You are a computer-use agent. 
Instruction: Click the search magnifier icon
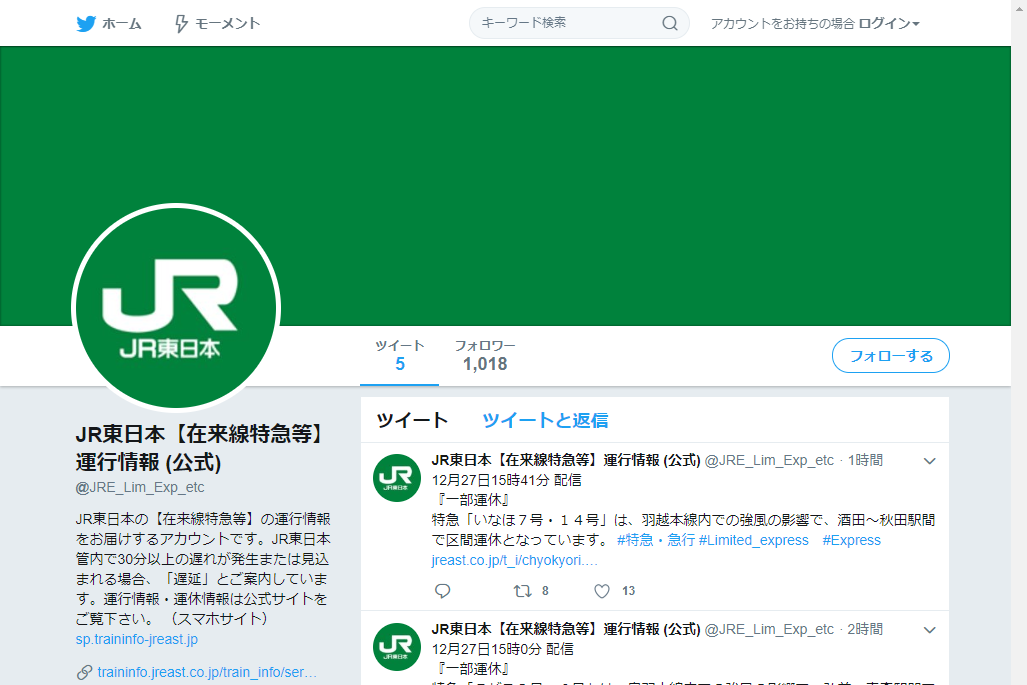pyautogui.click(x=669, y=24)
